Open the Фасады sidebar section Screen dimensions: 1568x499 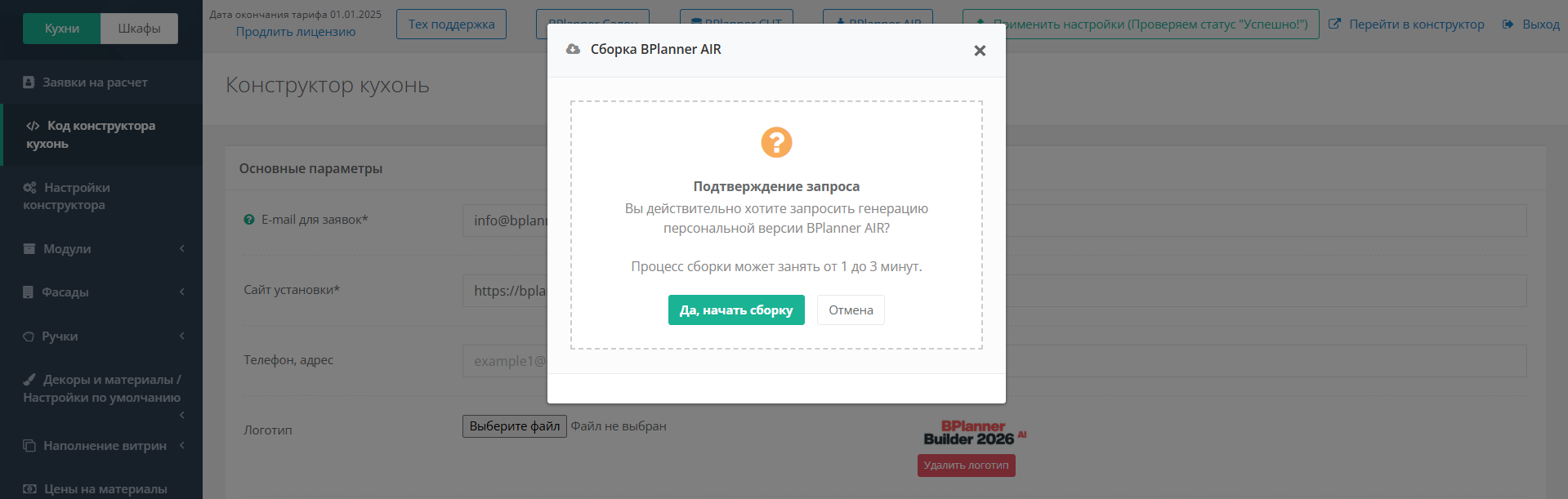click(101, 292)
